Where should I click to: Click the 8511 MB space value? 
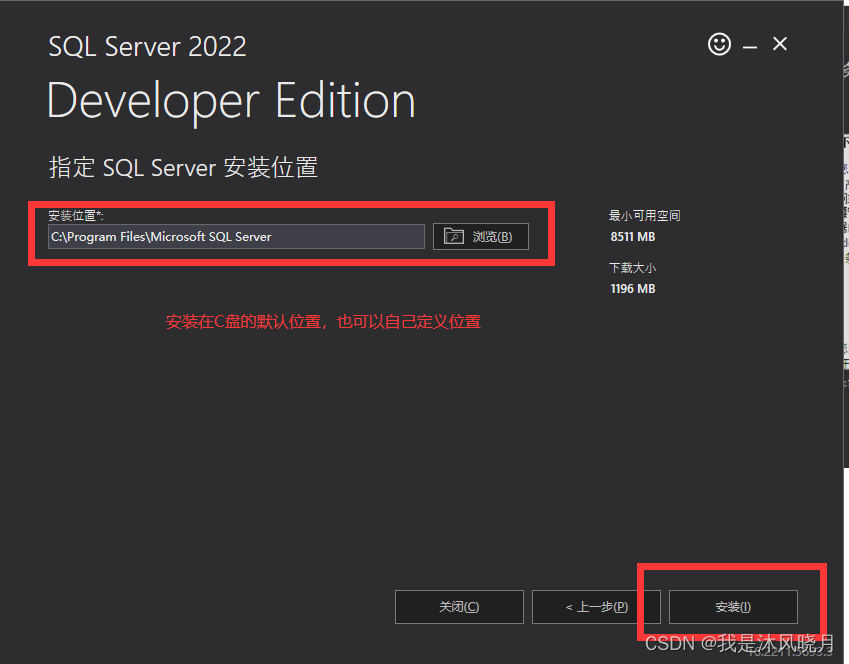[632, 237]
